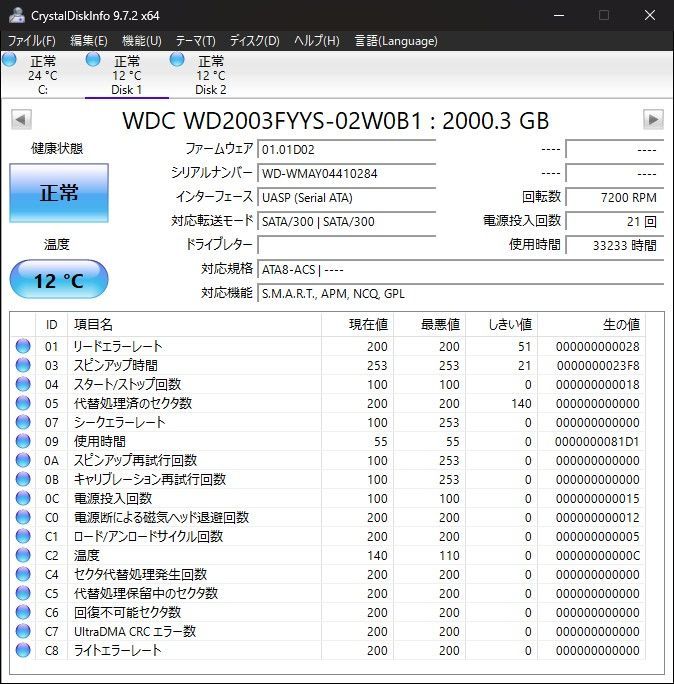The height and width of the screenshot is (684, 674).
Task: Open the ヘルプ(H) menu
Action: (317, 41)
